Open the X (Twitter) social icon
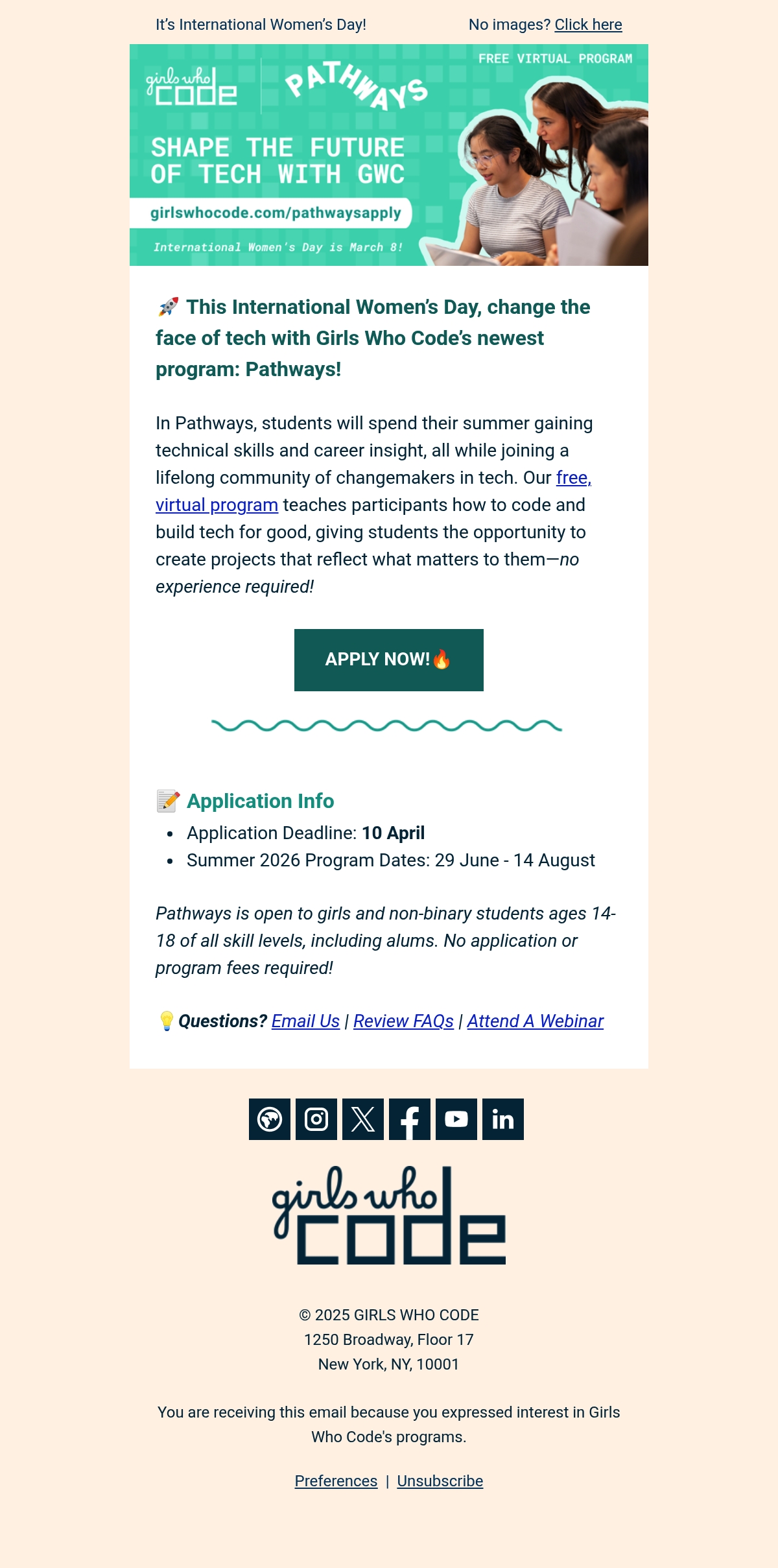 pos(363,1119)
